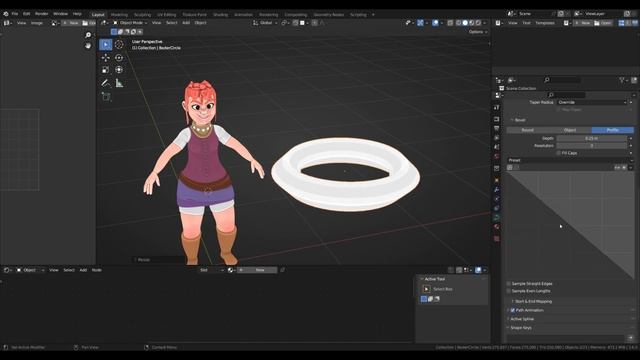Adjust the bevel Resolution slider

[x=591, y=146]
